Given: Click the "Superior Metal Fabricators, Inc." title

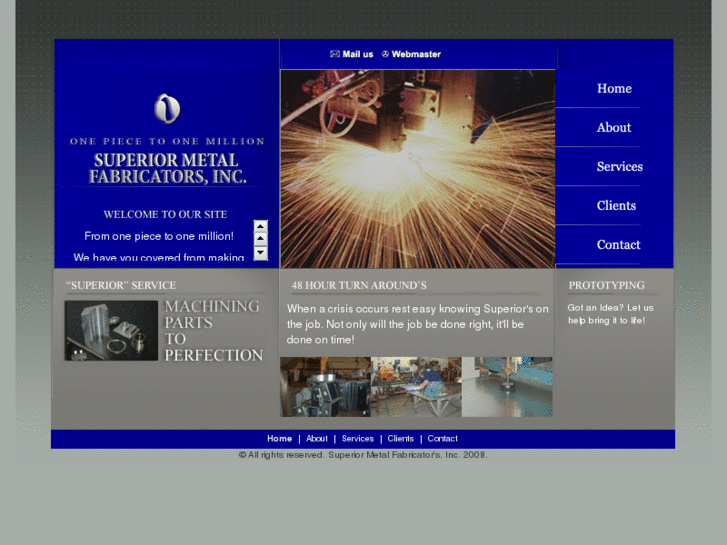Looking at the screenshot, I should pyautogui.click(x=167, y=168).
